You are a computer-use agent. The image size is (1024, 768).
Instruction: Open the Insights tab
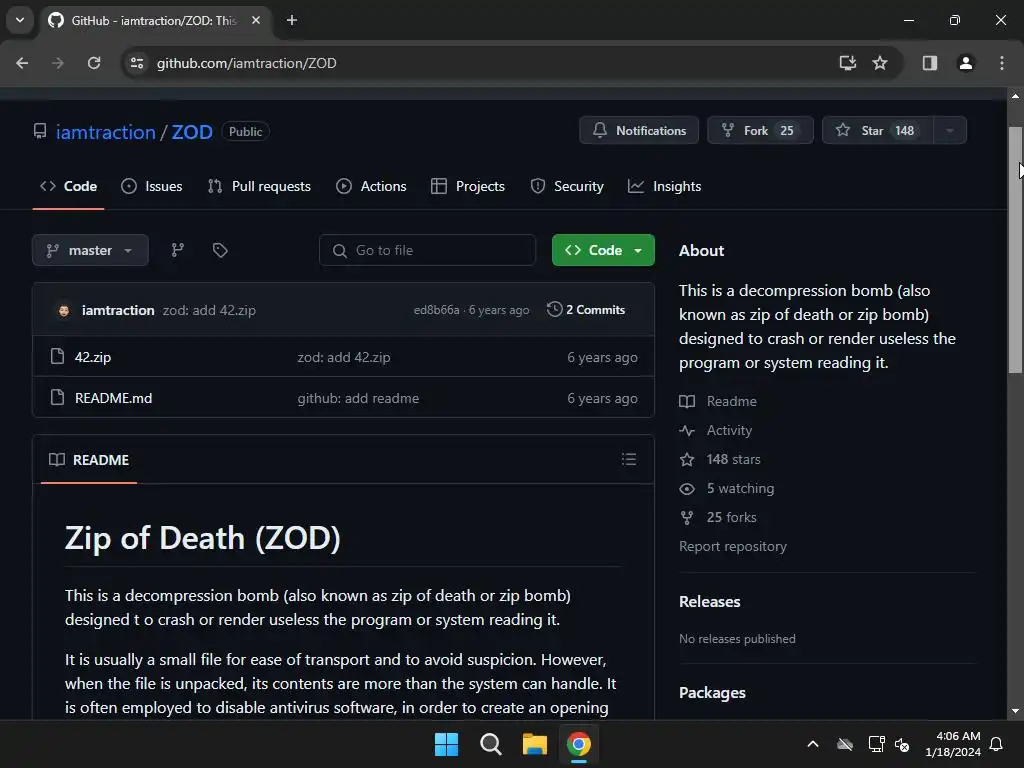[x=664, y=186]
